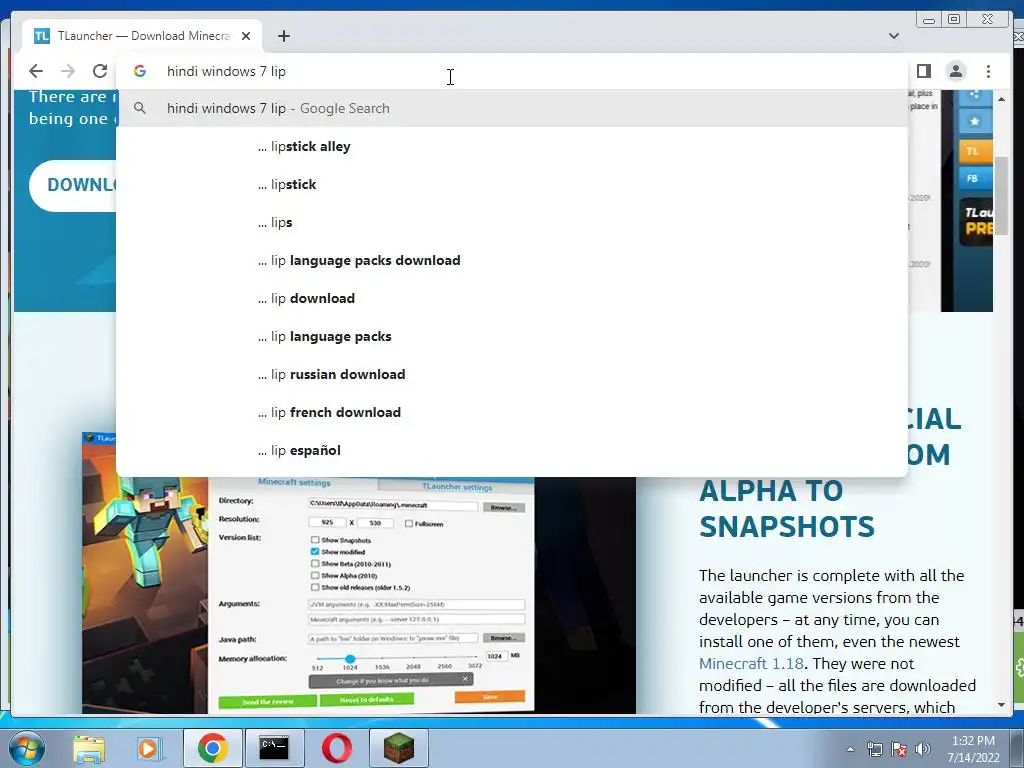The width and height of the screenshot is (1024, 768).
Task: Click the forward navigation arrow
Action: tap(68, 71)
